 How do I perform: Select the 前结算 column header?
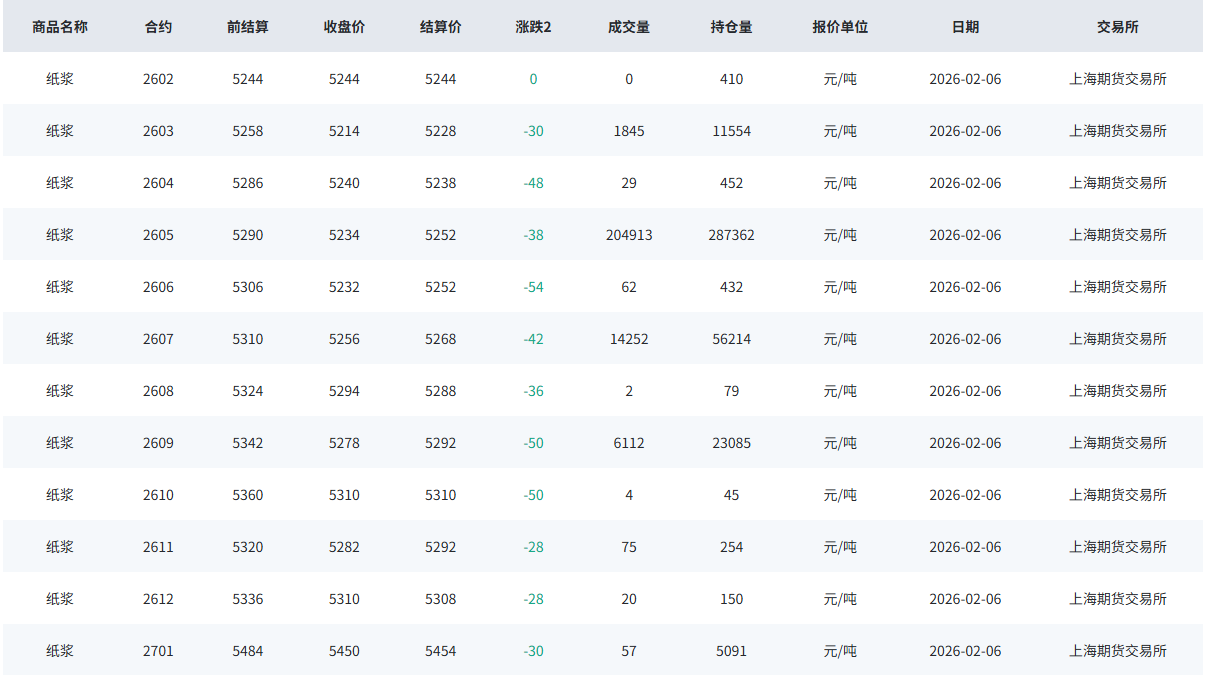tap(248, 27)
